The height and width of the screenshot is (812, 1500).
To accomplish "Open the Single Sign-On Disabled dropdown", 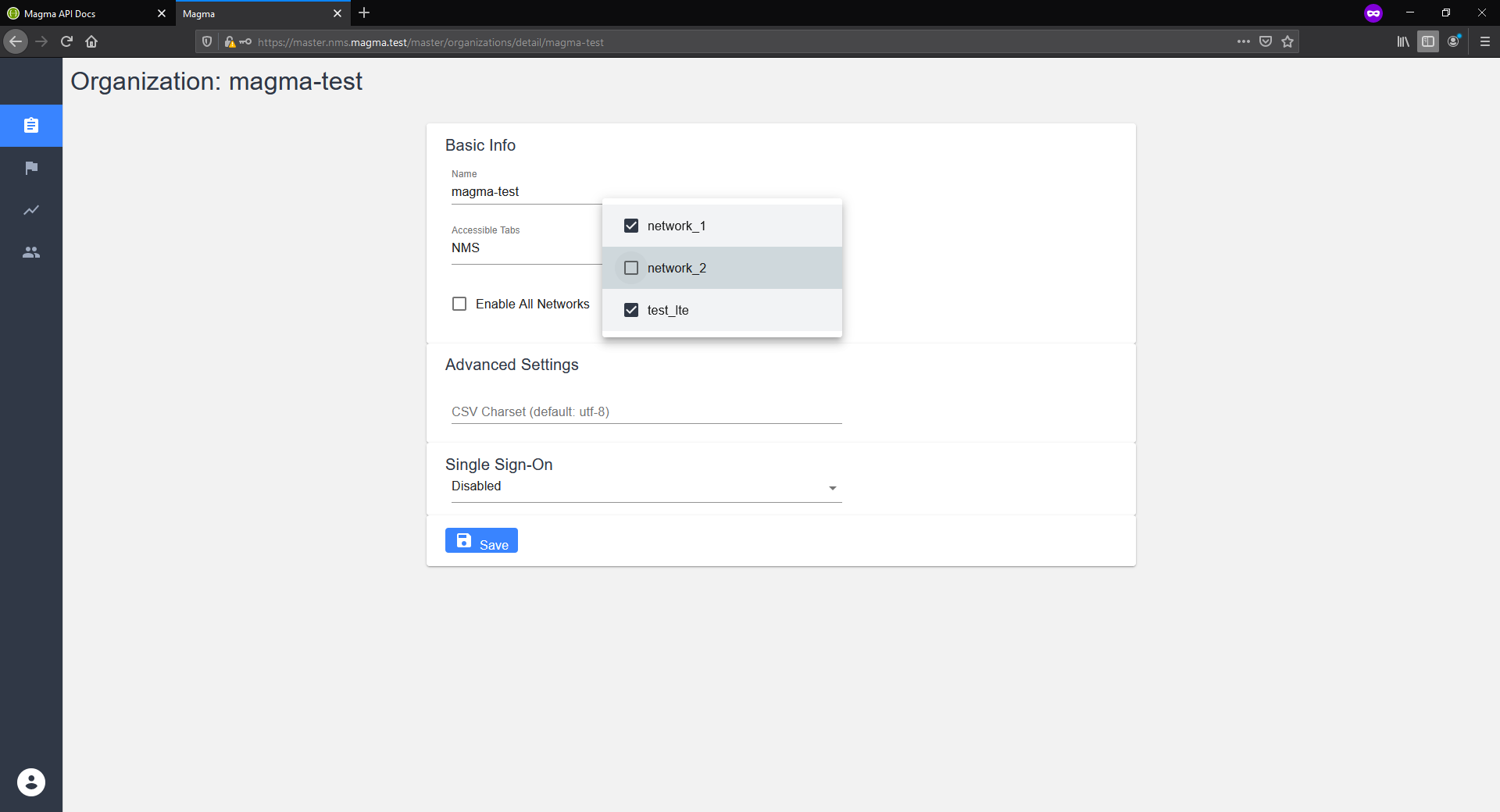I will tap(646, 486).
